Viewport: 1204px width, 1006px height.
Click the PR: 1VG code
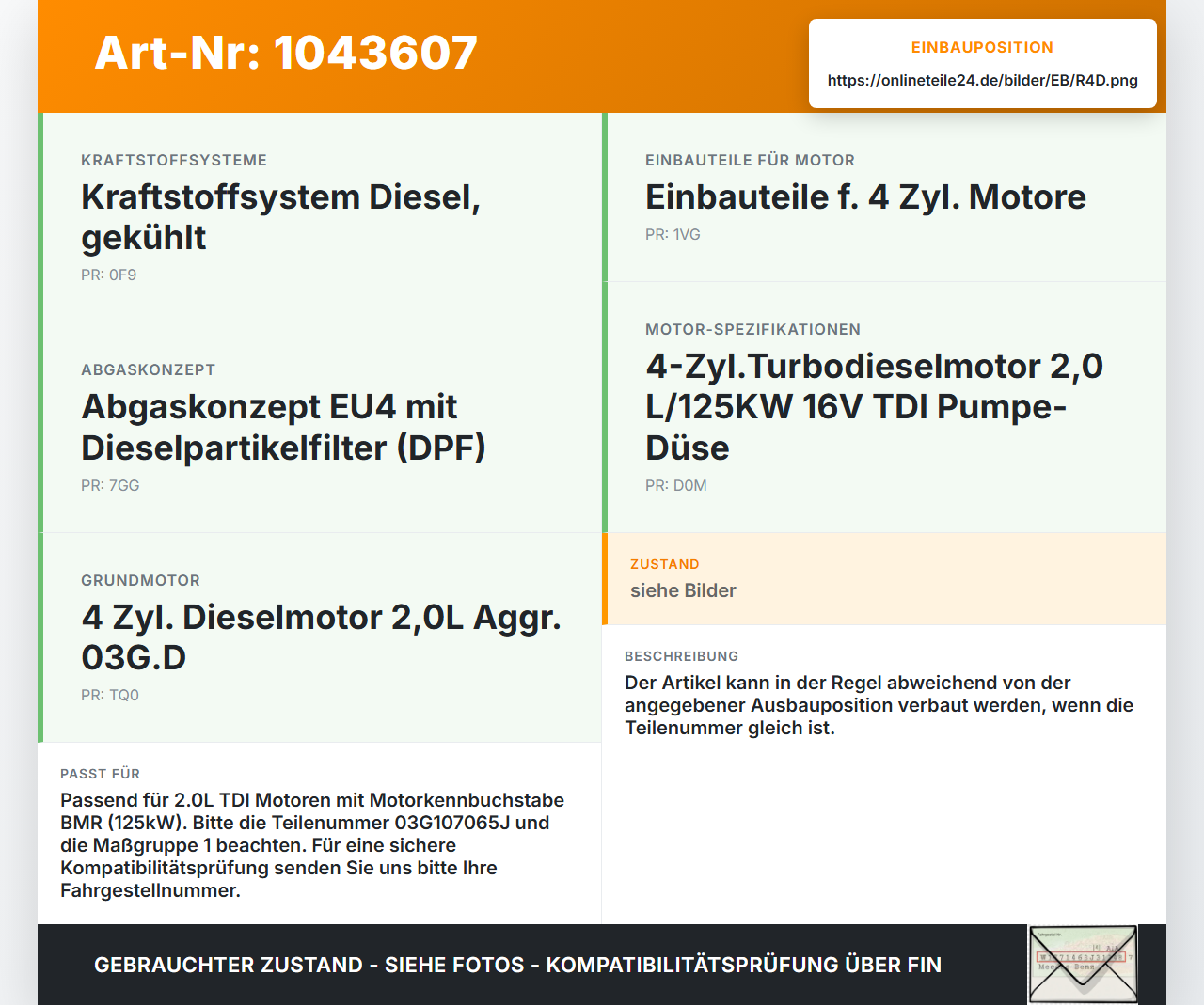[673, 235]
